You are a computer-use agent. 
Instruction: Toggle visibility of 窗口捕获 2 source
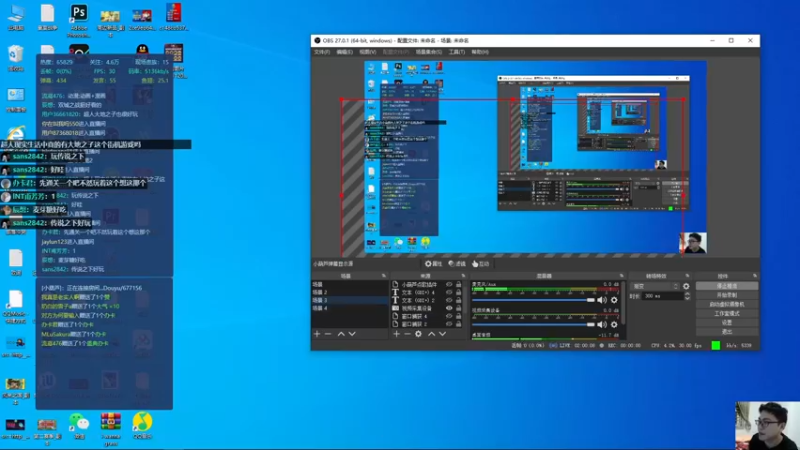449,323
